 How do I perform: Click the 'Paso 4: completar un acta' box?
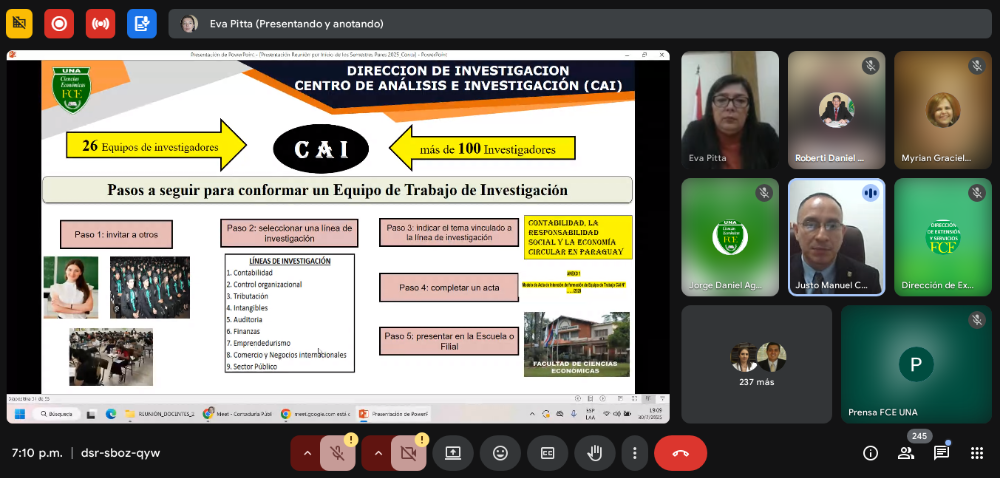pos(449,287)
